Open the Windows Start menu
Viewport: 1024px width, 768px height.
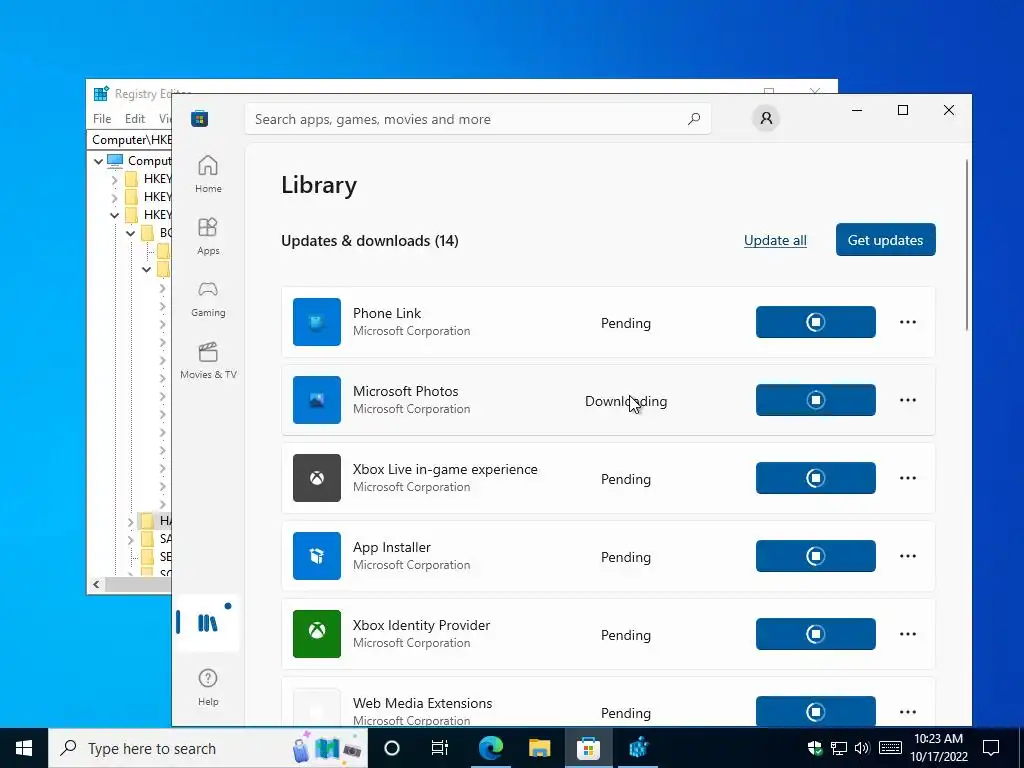pyautogui.click(x=24, y=748)
